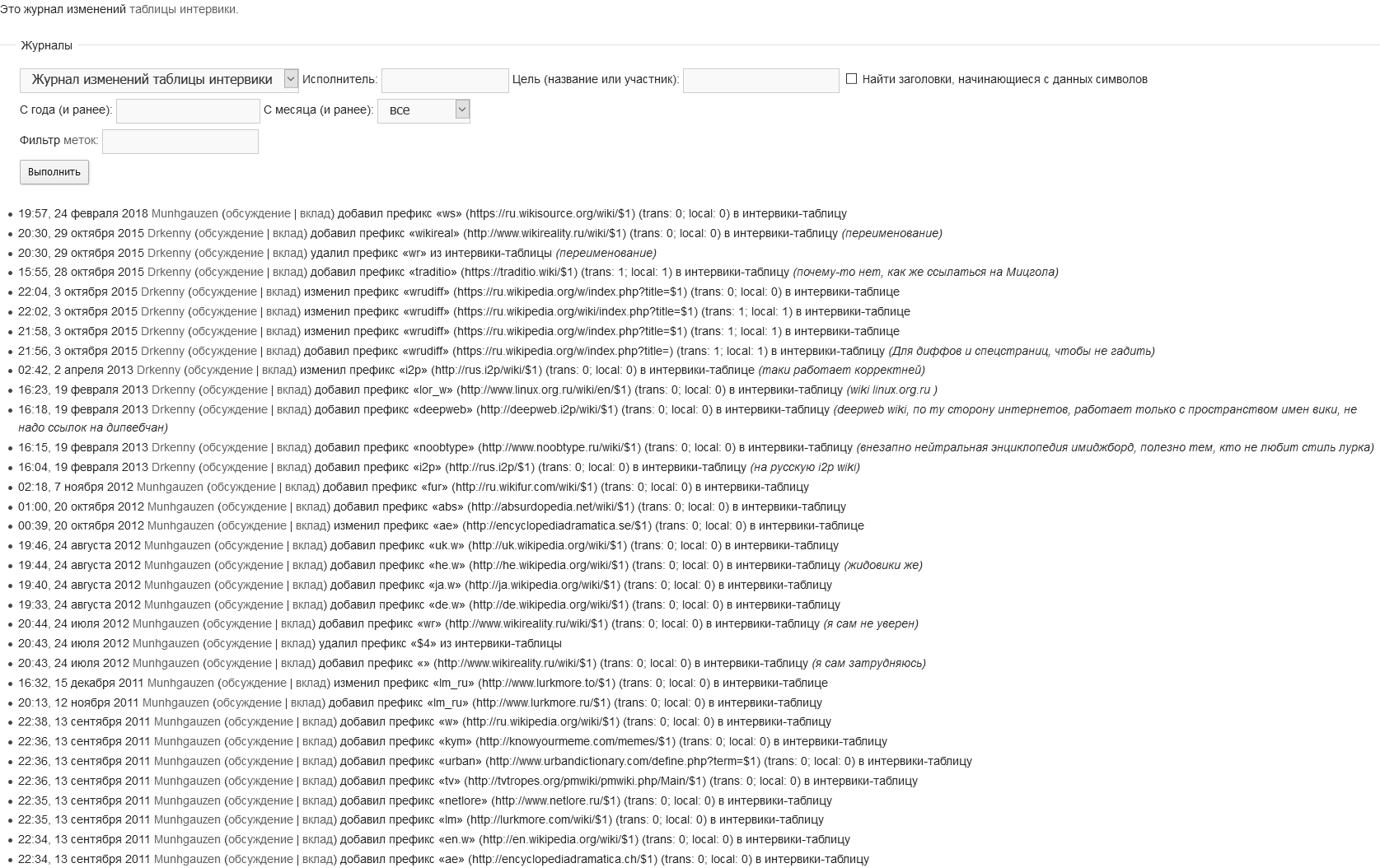Open 'таблицы интервики' link in the header

182,10
